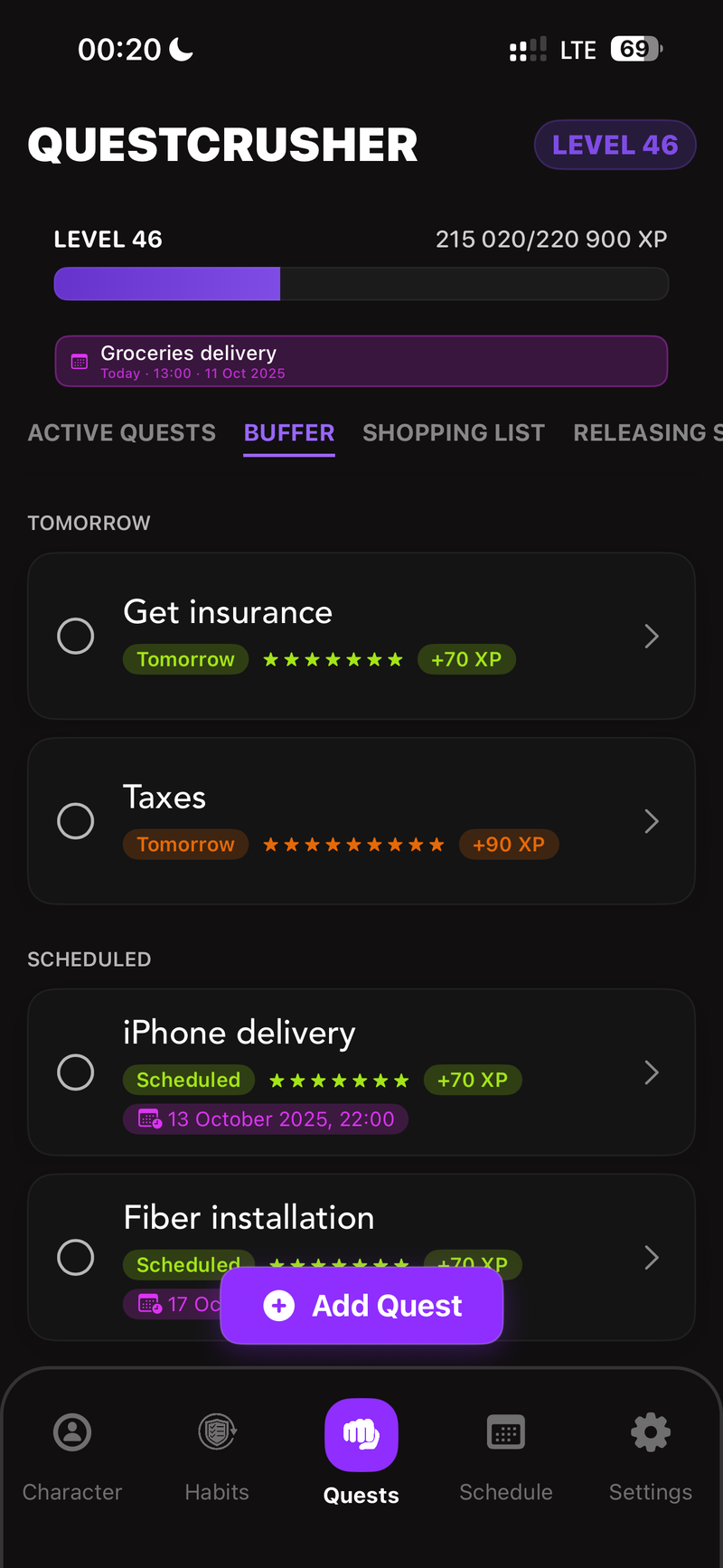Screen dimensions: 723x1568
Task: Tap calendar icon on Groceries delivery banner
Action: coord(80,362)
